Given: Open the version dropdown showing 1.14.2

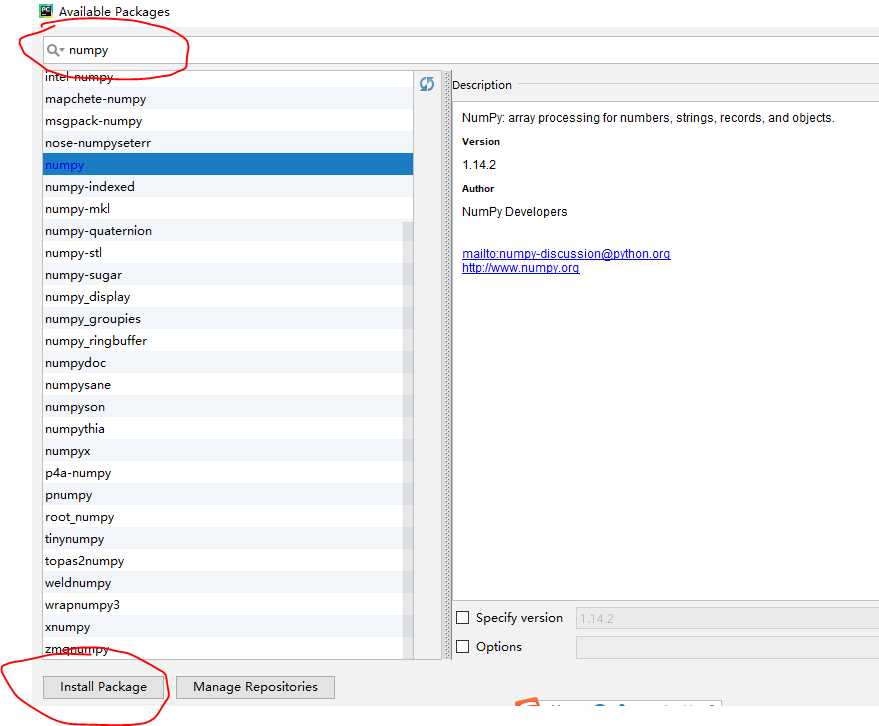Looking at the screenshot, I should 728,618.
